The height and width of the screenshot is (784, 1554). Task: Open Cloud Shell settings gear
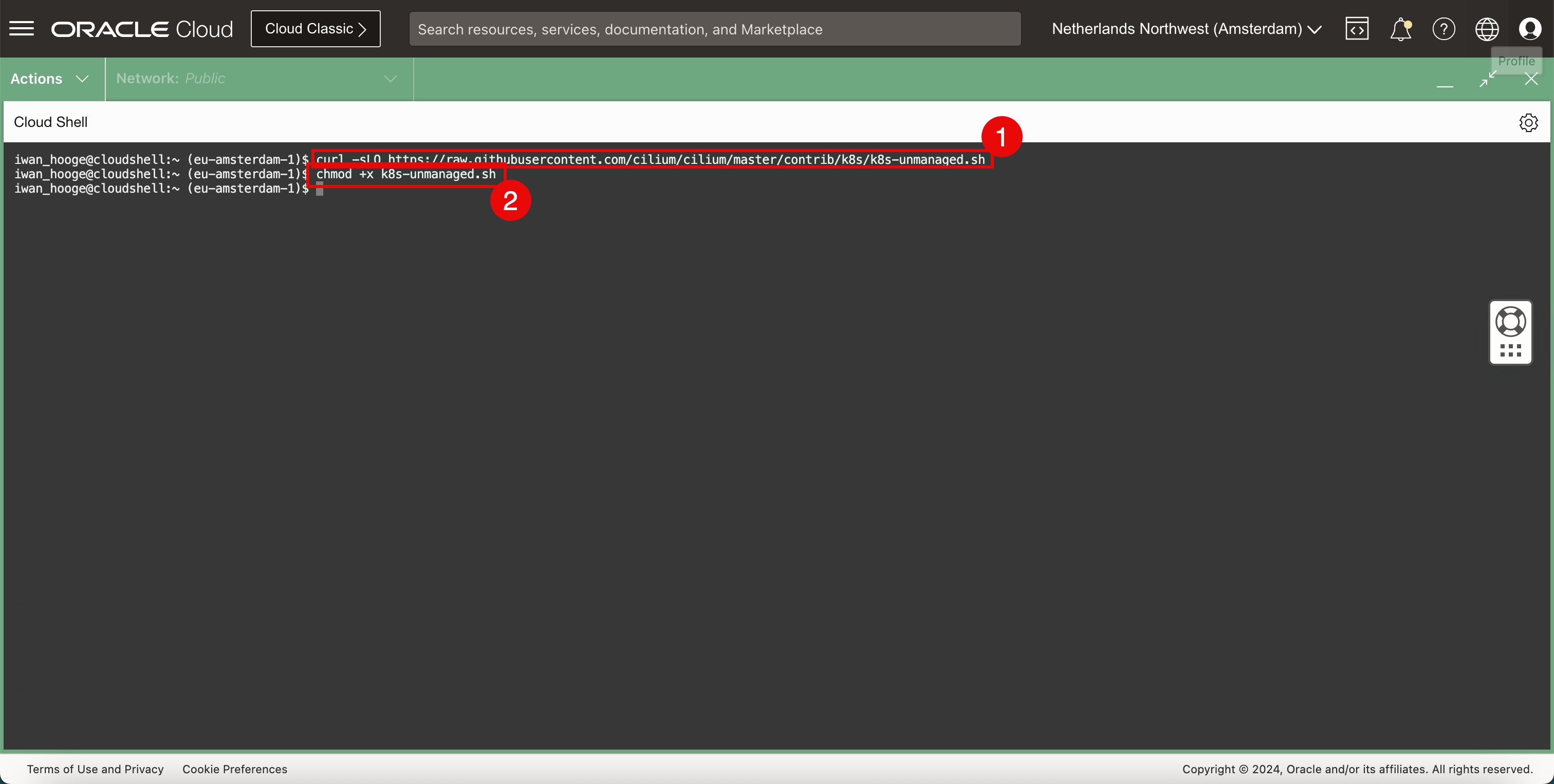tap(1528, 122)
